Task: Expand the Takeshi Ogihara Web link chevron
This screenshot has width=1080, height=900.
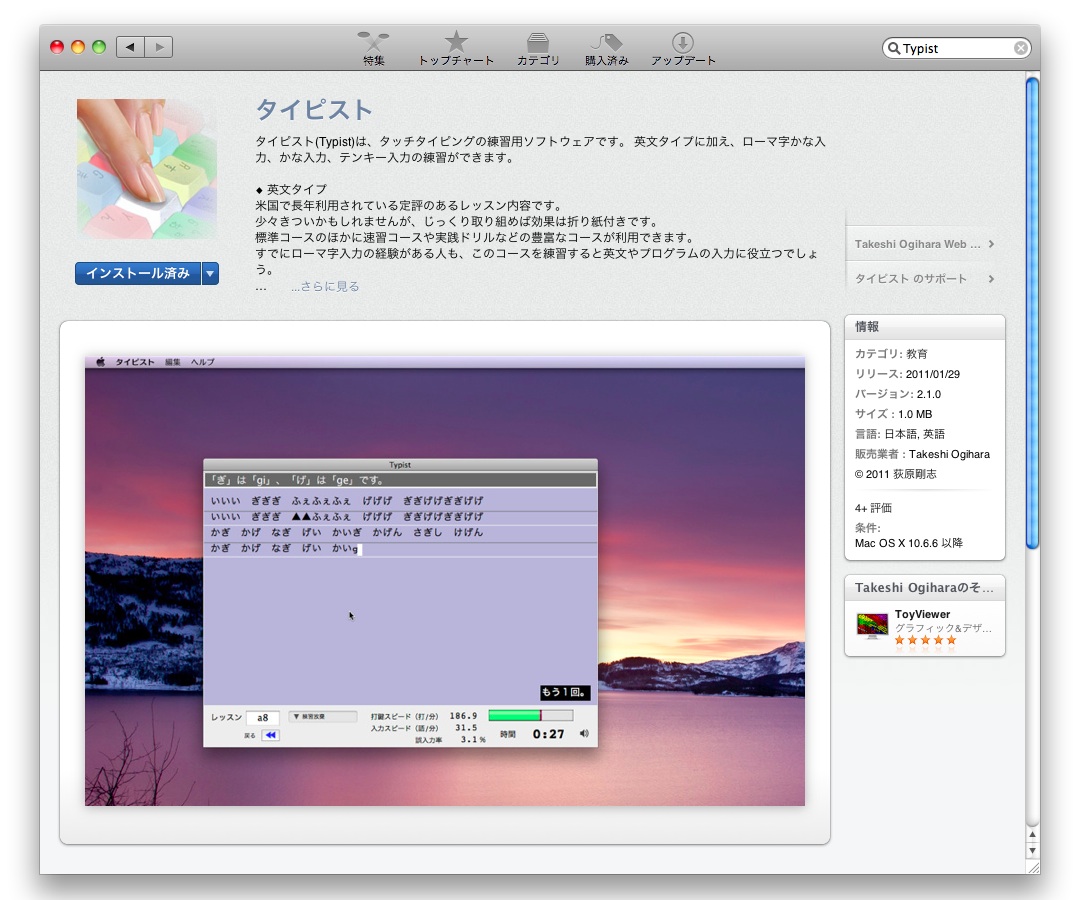Action: [991, 244]
